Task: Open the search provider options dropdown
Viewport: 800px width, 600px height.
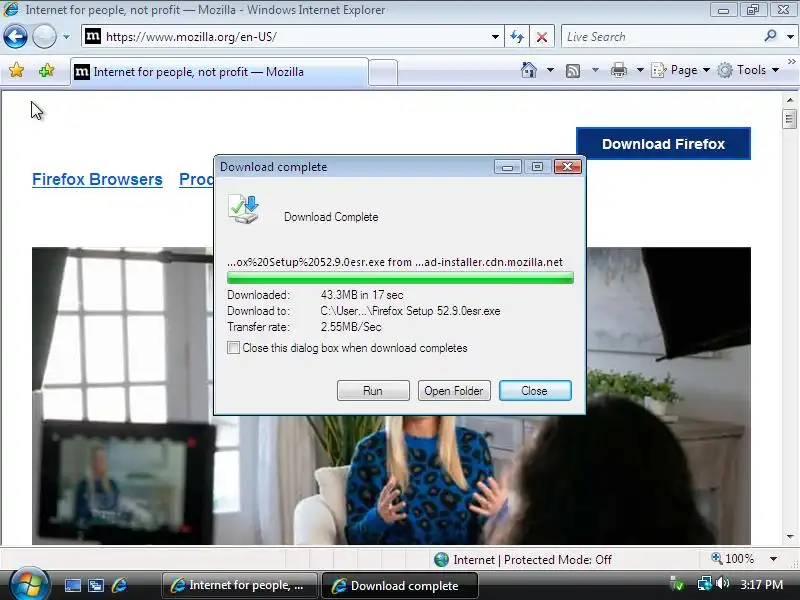Action: (790, 37)
